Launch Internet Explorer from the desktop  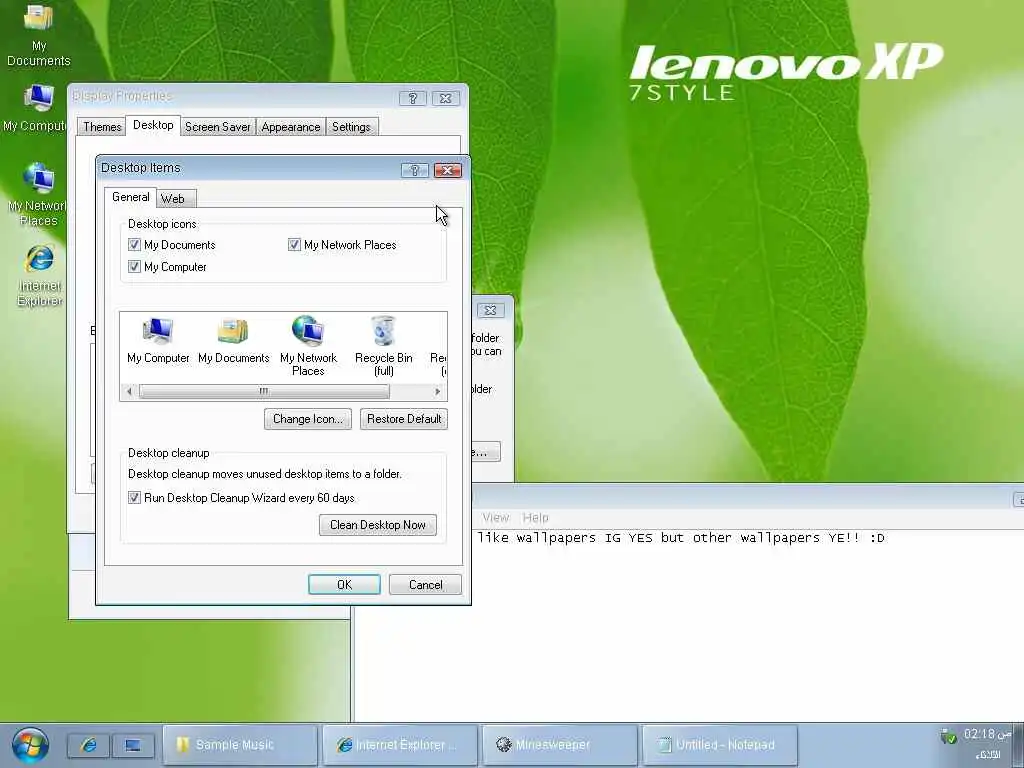pyautogui.click(x=39, y=275)
